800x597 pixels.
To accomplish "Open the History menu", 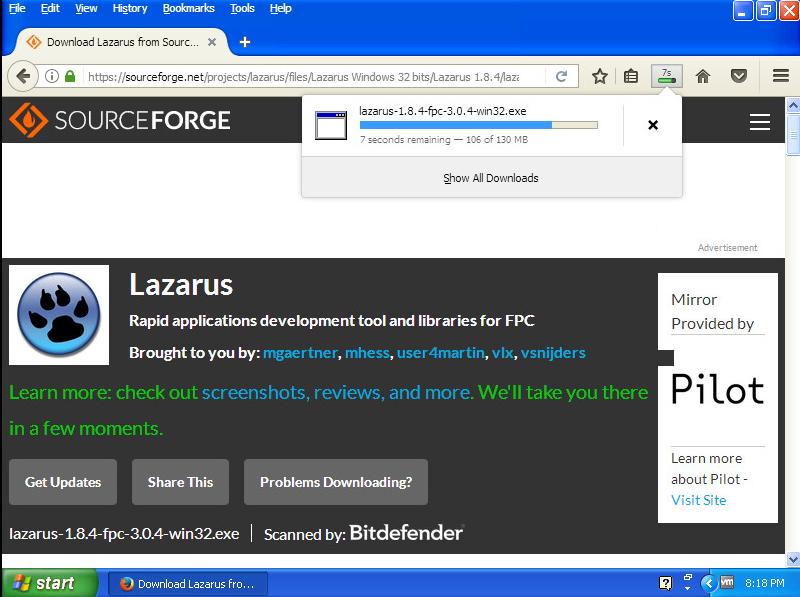I will pyautogui.click(x=130, y=8).
